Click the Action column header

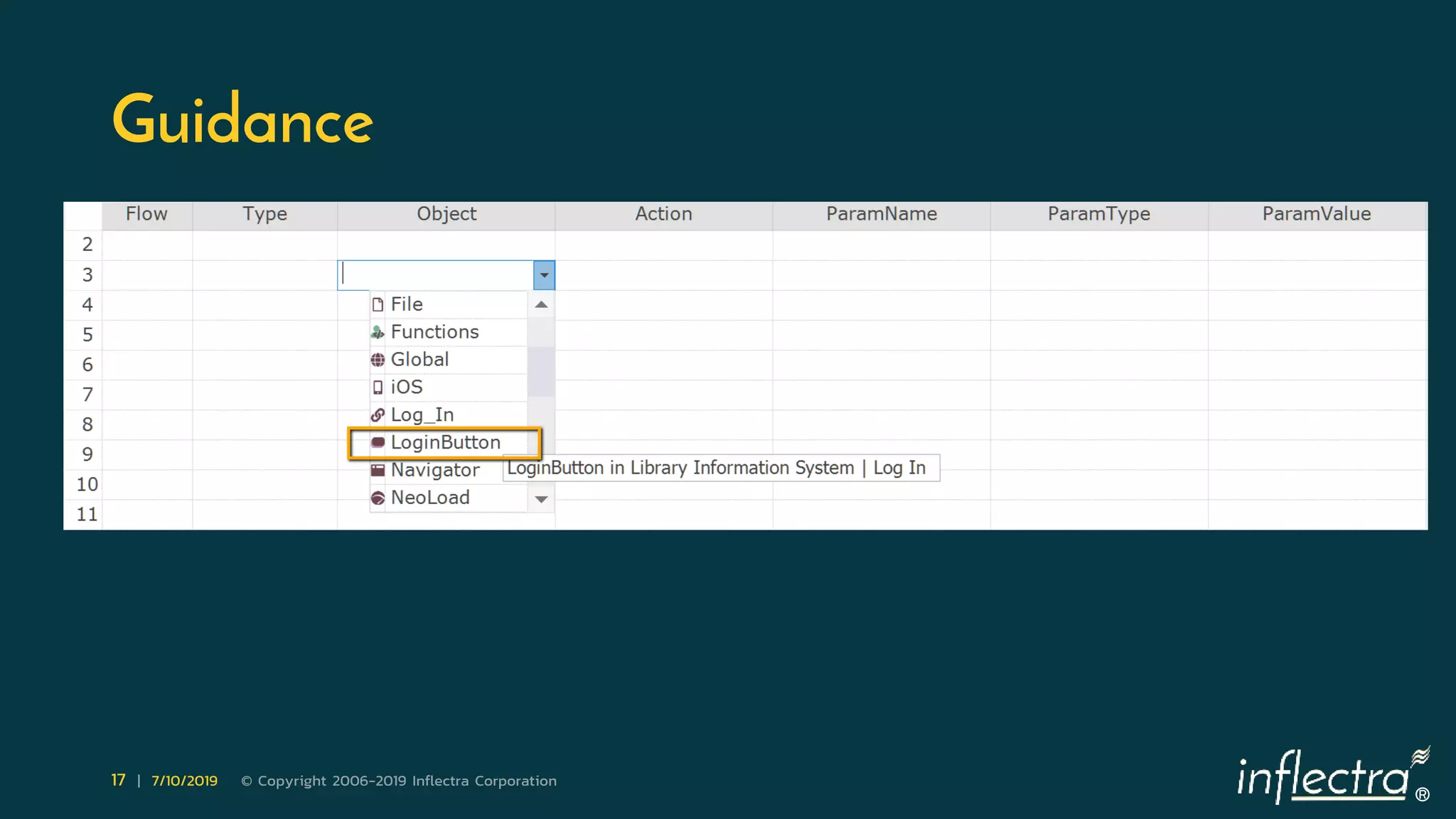tap(663, 214)
